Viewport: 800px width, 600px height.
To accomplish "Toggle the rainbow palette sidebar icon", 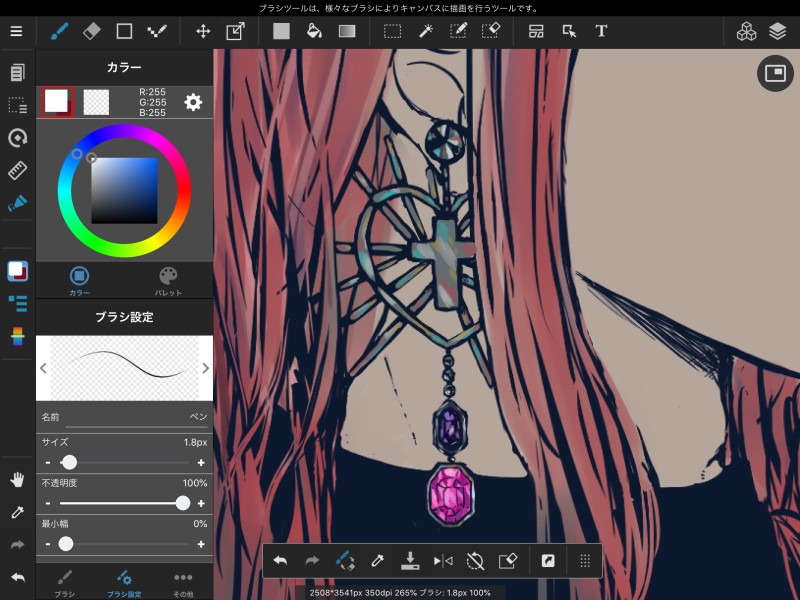I will coord(17,336).
